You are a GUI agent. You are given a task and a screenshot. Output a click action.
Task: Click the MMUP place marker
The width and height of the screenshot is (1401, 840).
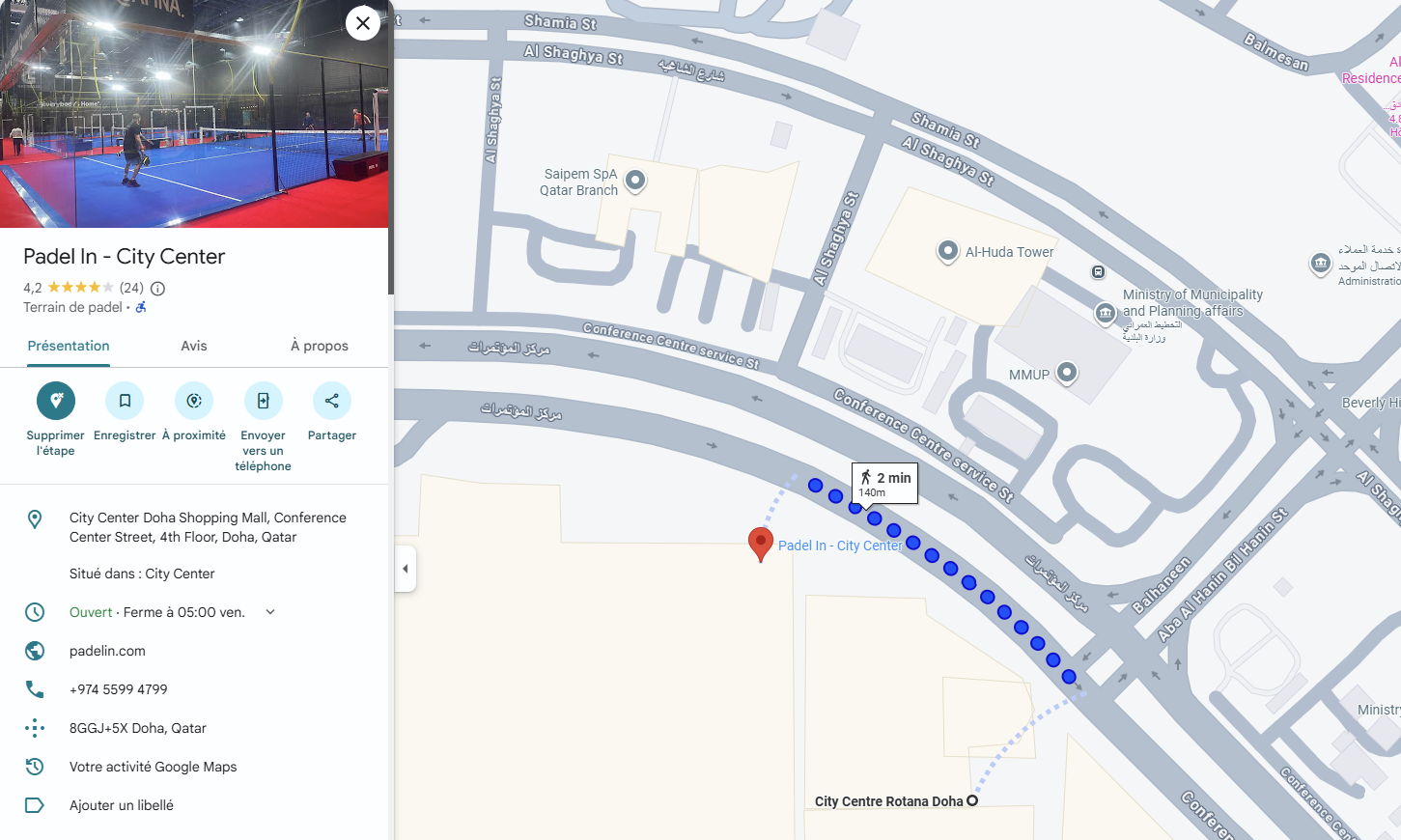click(1067, 373)
